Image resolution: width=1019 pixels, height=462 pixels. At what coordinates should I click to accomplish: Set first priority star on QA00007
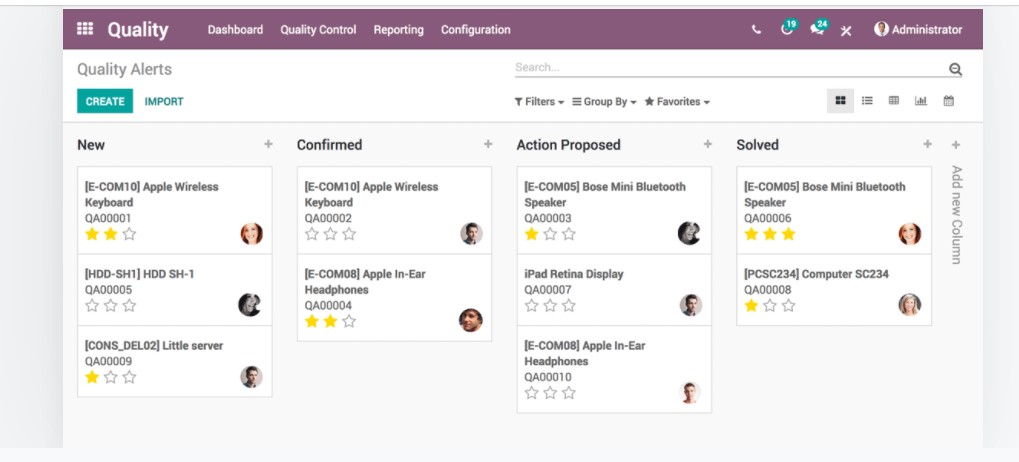[x=532, y=305]
